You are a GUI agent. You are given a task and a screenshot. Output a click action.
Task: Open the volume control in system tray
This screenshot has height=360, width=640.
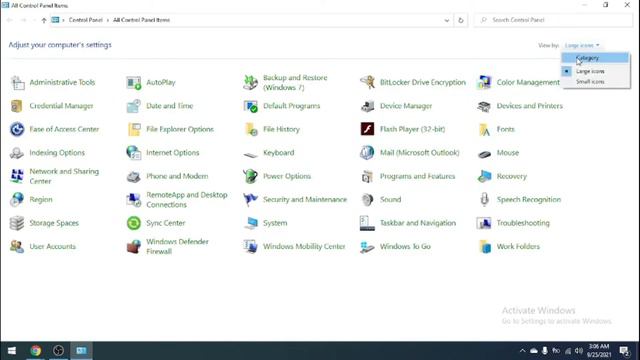tap(579, 351)
